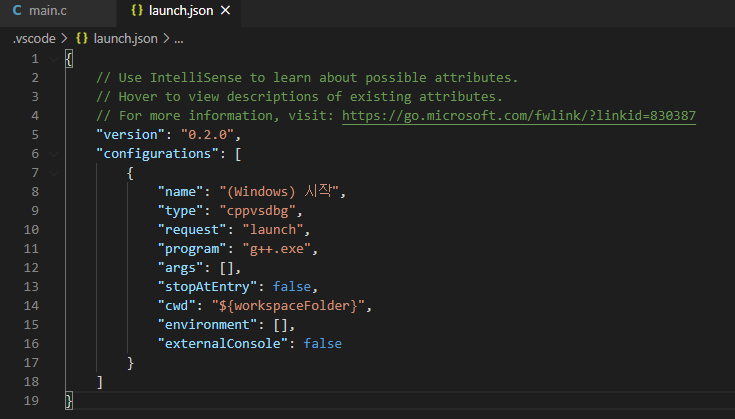735x419 pixels.
Task: Click the "launch" value
Action: tap(273, 230)
